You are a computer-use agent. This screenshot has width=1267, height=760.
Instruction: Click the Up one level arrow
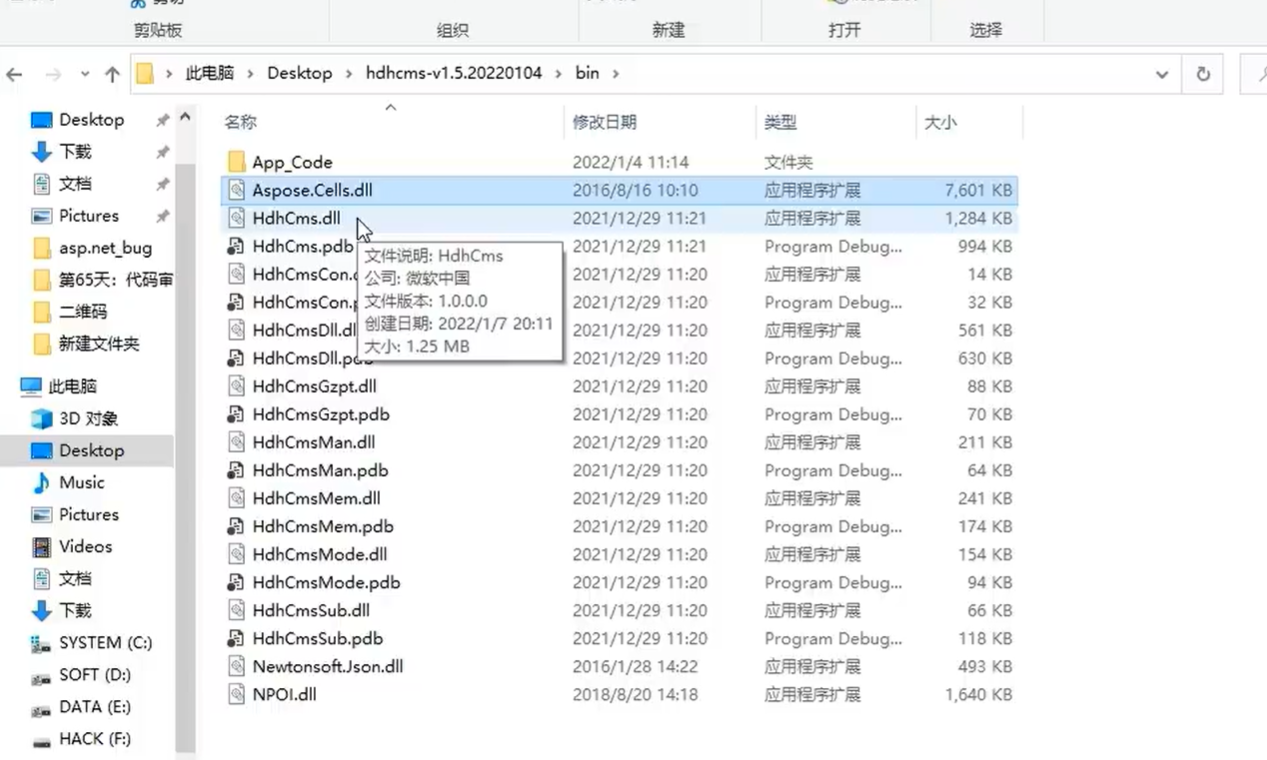[x=112, y=74]
